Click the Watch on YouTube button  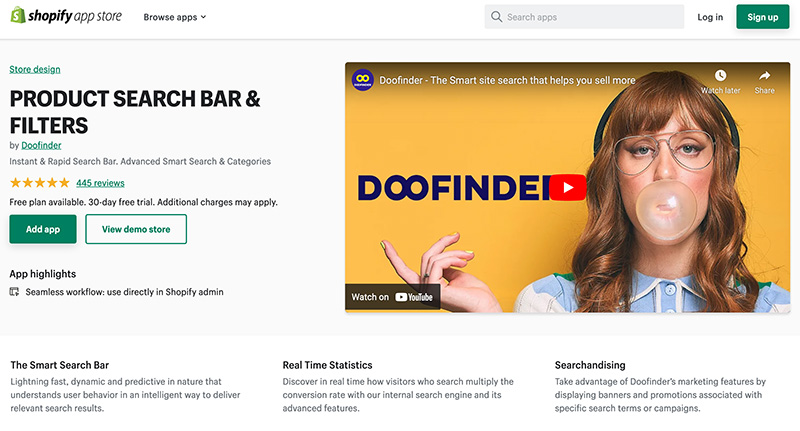[392, 297]
